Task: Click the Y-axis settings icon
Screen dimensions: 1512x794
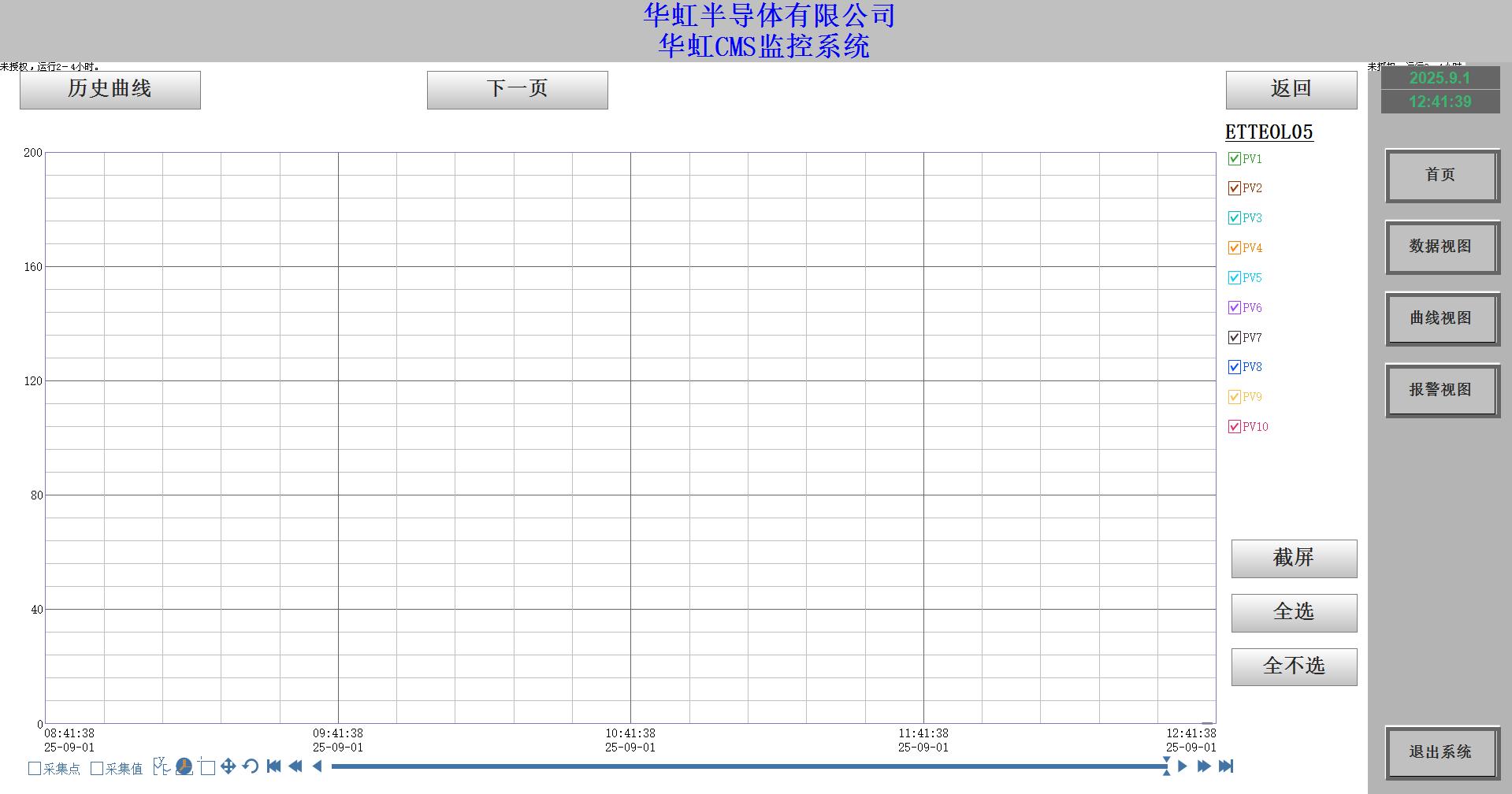Action: point(162,766)
